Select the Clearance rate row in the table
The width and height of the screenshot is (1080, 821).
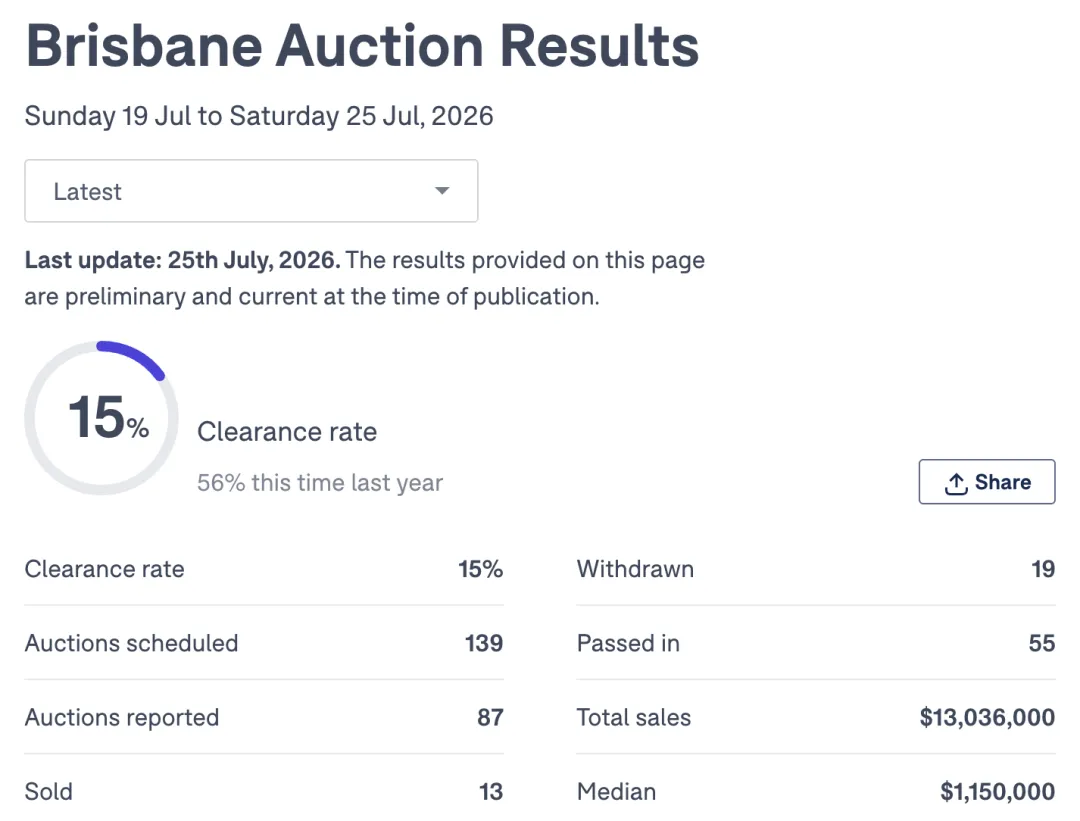(x=264, y=569)
